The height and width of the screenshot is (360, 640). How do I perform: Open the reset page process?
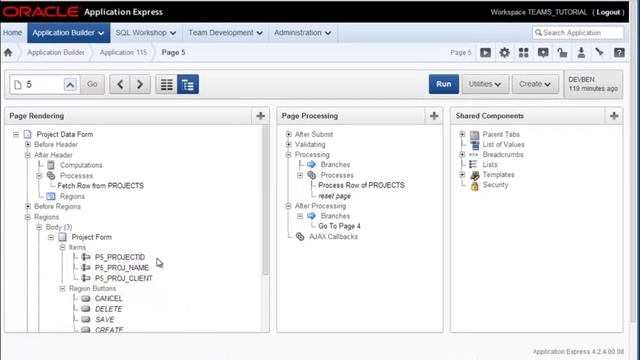click(x=334, y=196)
